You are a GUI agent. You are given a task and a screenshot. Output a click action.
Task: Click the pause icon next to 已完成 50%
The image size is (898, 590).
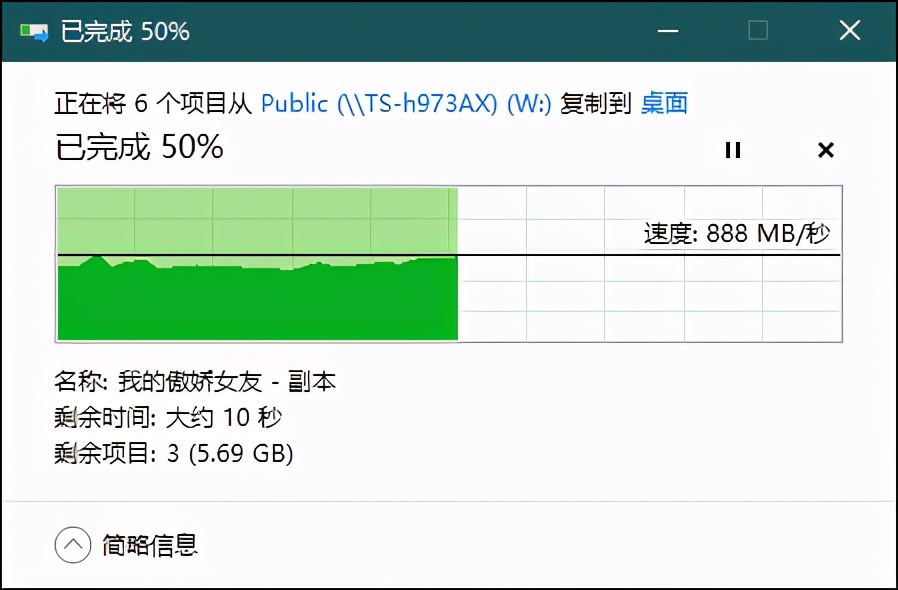(733, 150)
